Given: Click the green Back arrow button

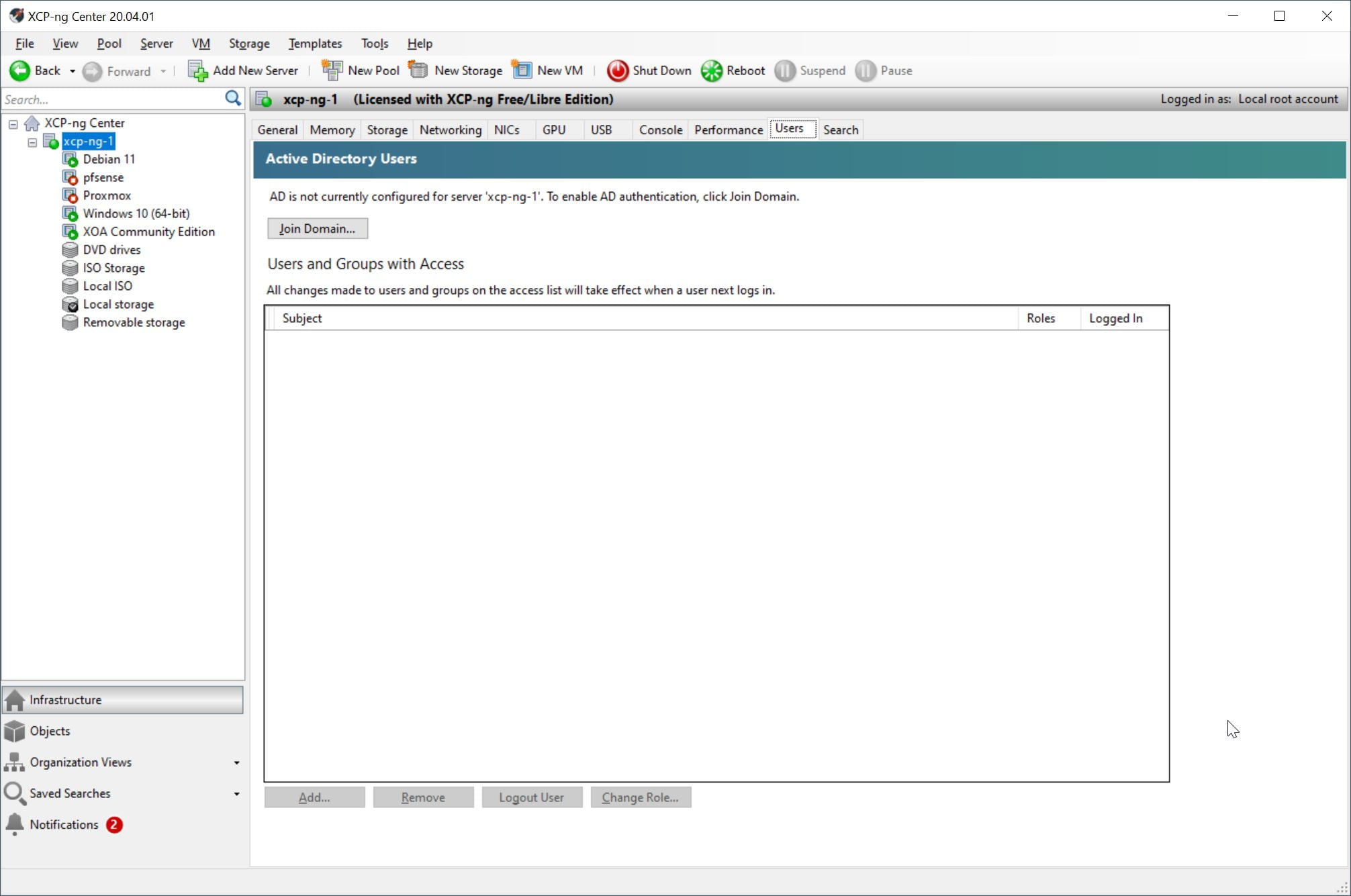Looking at the screenshot, I should tap(19, 70).
